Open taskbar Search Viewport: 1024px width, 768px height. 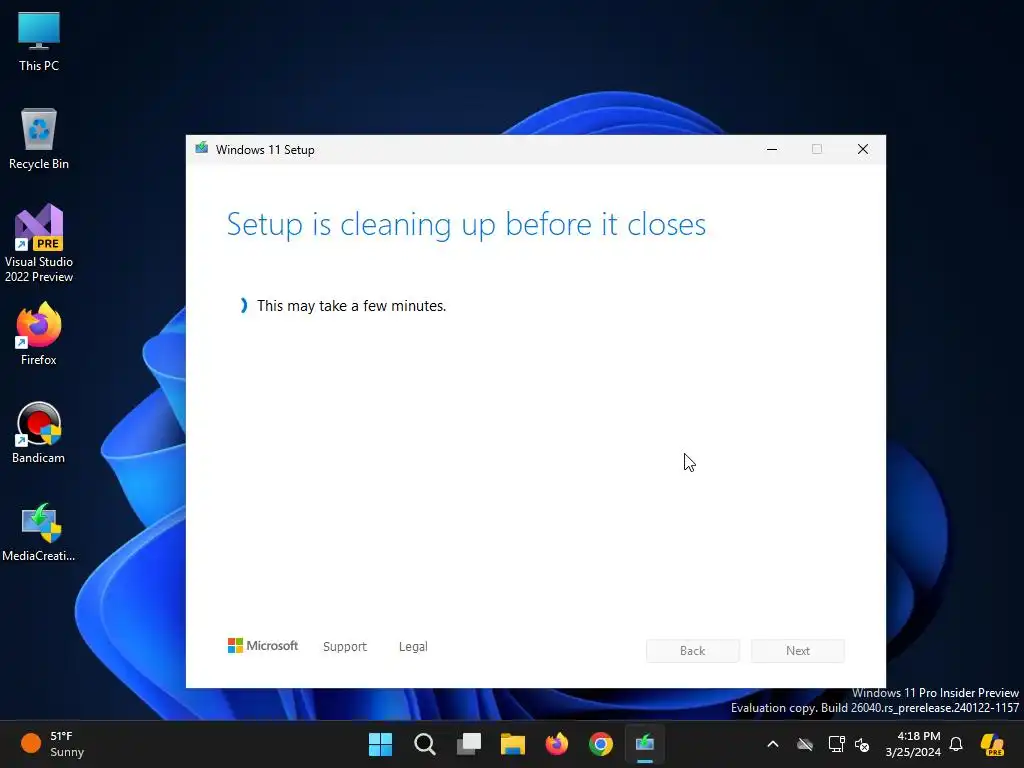[424, 744]
